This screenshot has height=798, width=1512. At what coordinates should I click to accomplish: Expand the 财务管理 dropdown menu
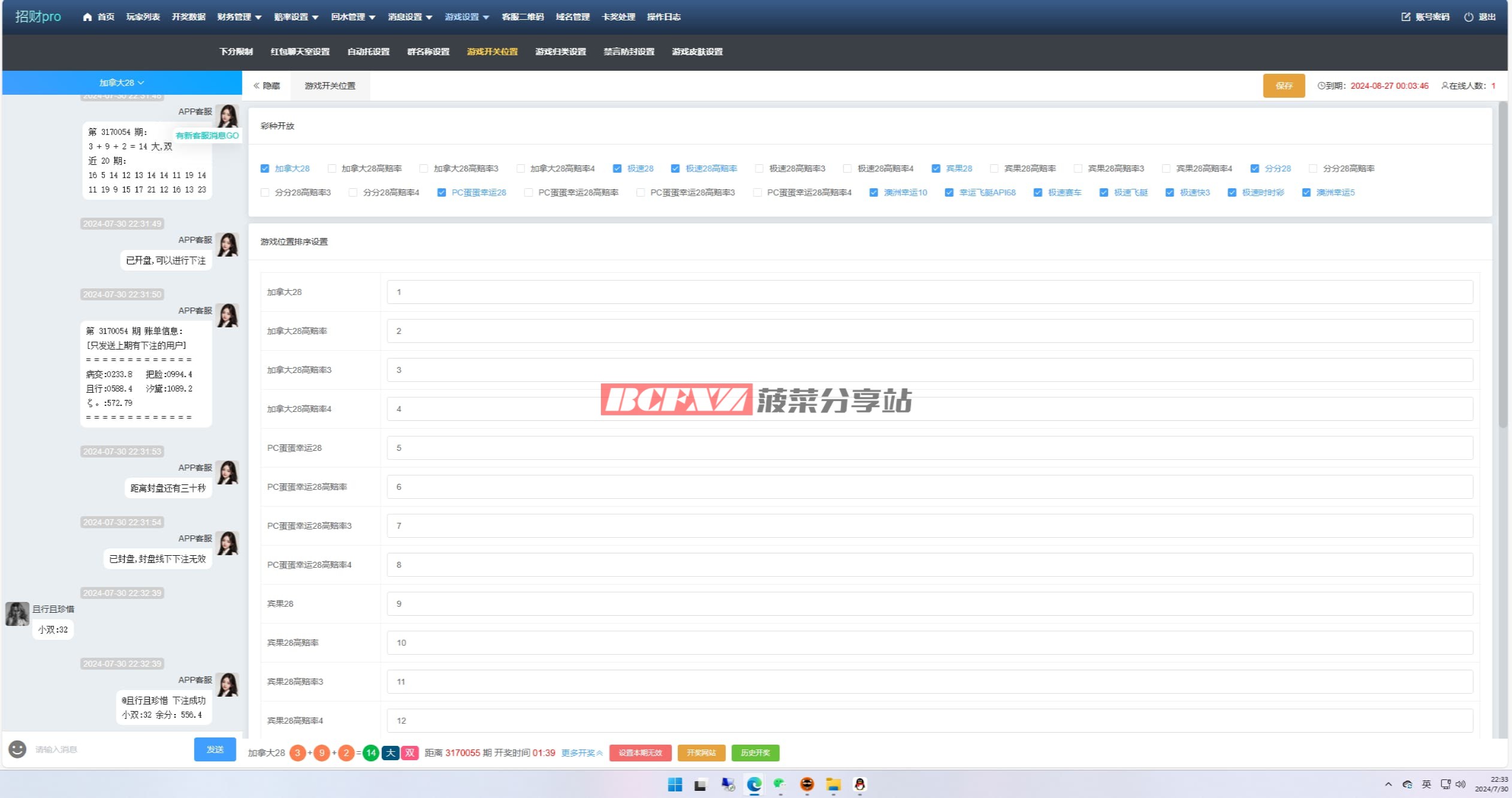[x=239, y=17]
